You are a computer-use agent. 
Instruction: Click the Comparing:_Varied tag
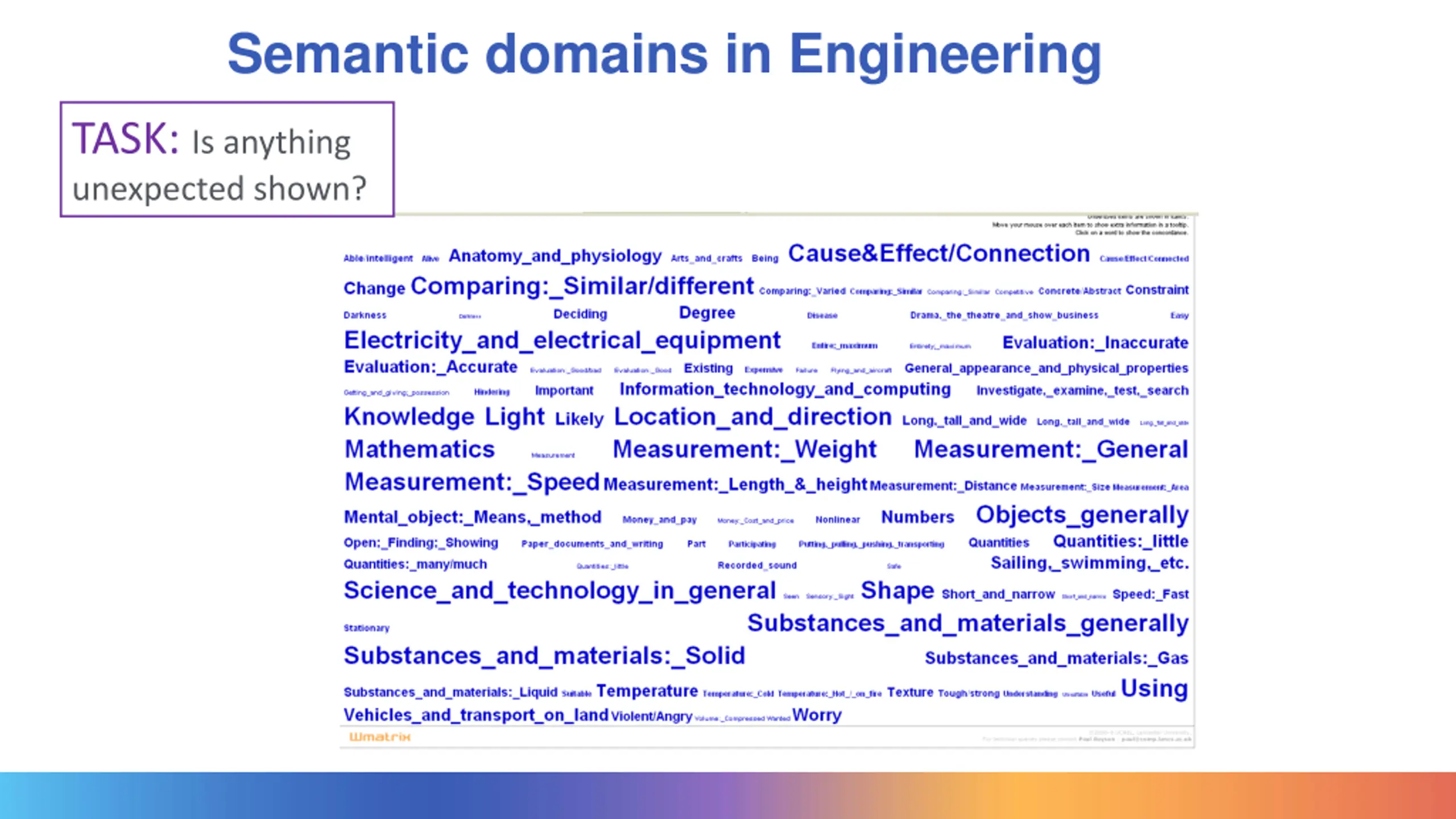(x=803, y=291)
